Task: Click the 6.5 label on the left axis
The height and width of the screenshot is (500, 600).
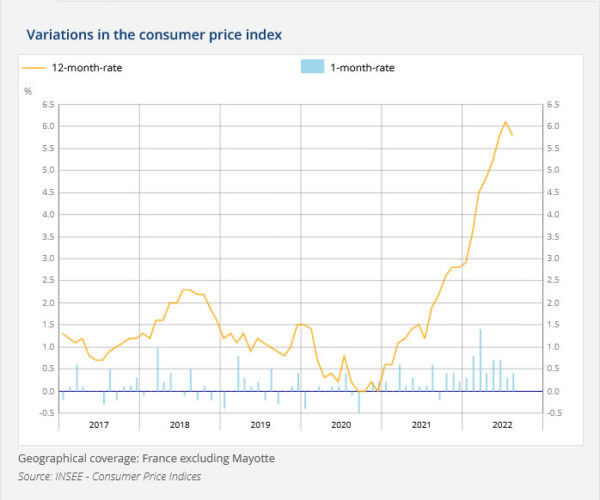Action: 47,104
